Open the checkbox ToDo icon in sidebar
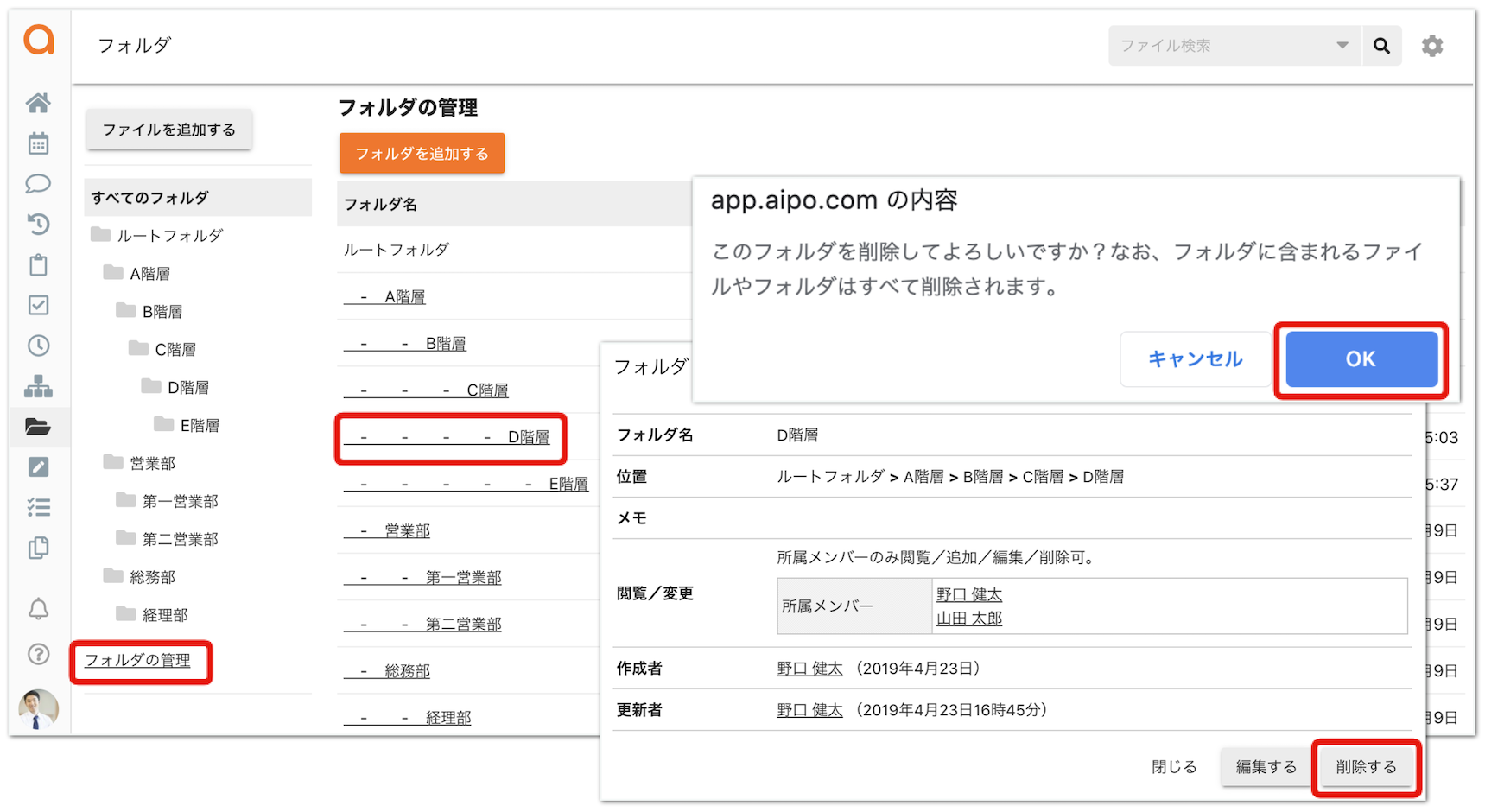The height and width of the screenshot is (812, 1485). click(38, 305)
